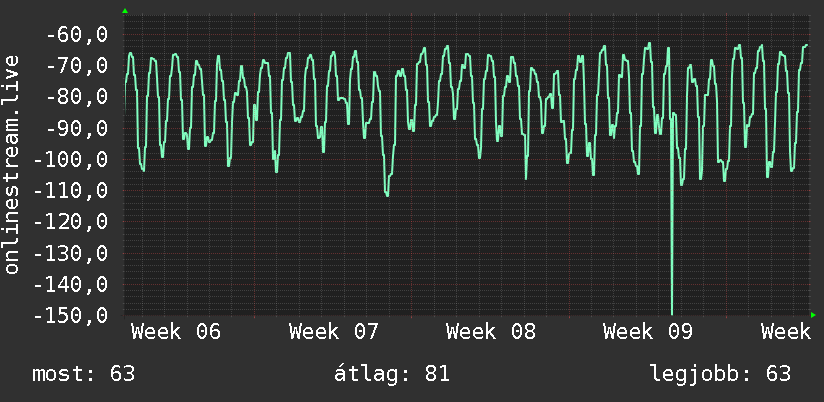Click the Week 09 axis label
824x402 pixels.
(x=648, y=332)
